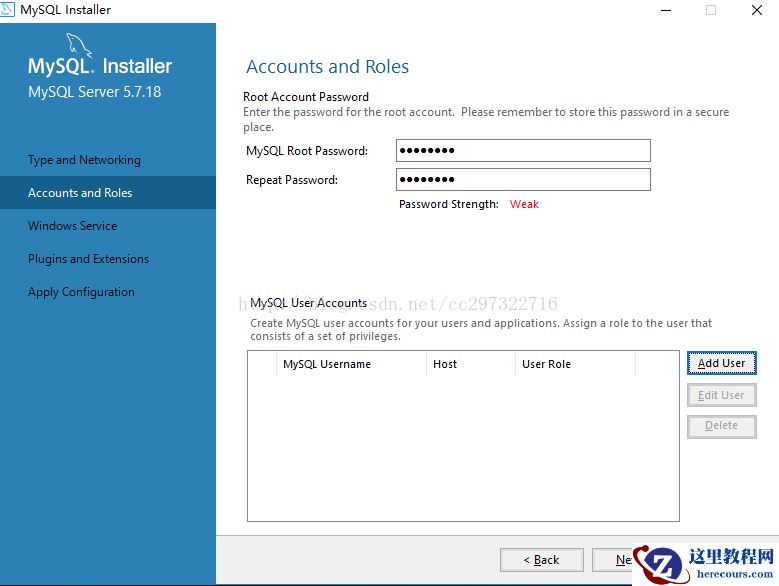Click the Weak password strength label
This screenshot has width=779, height=586.
[x=524, y=204]
